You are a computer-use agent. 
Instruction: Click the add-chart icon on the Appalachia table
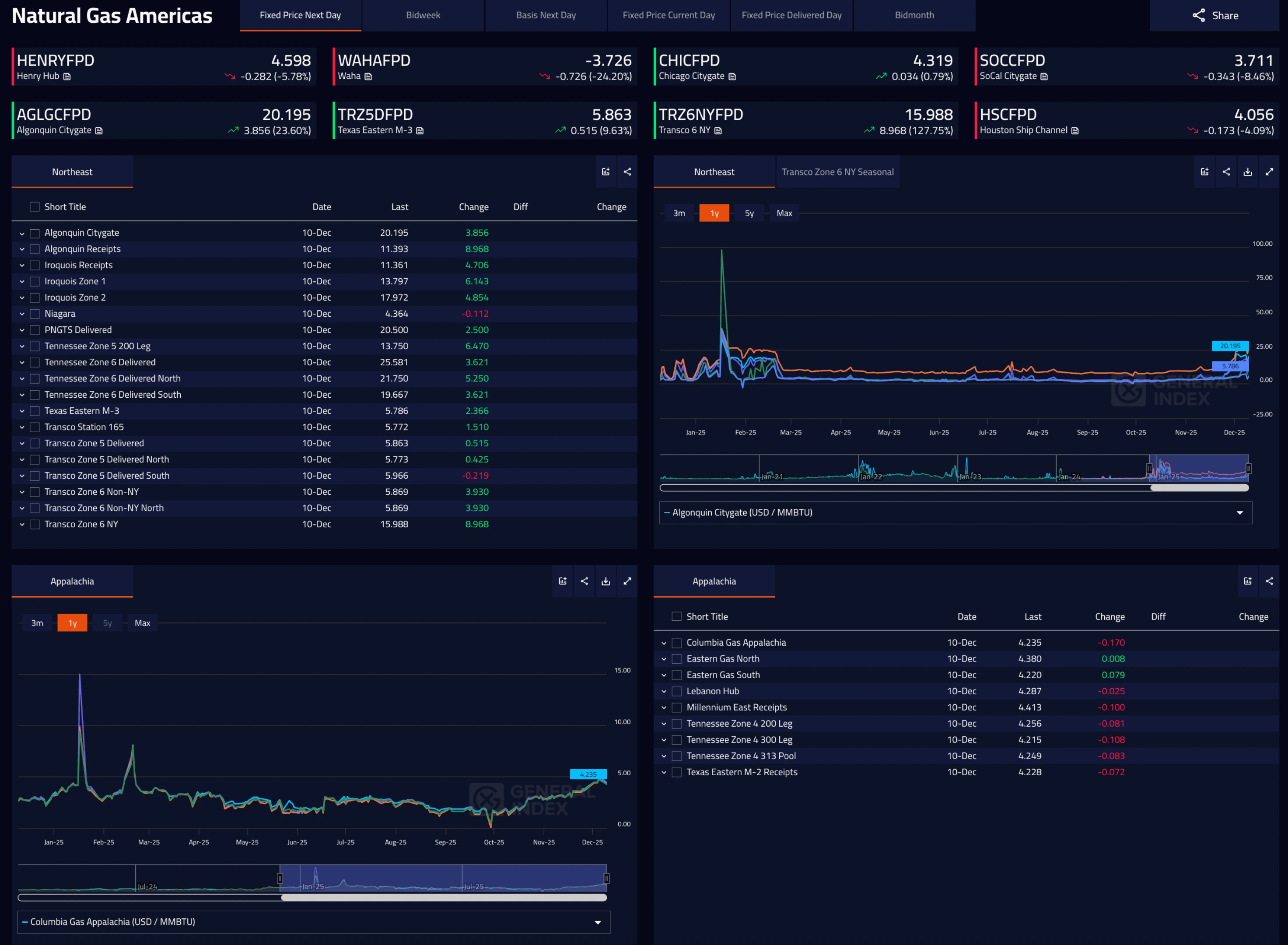[x=1247, y=581]
